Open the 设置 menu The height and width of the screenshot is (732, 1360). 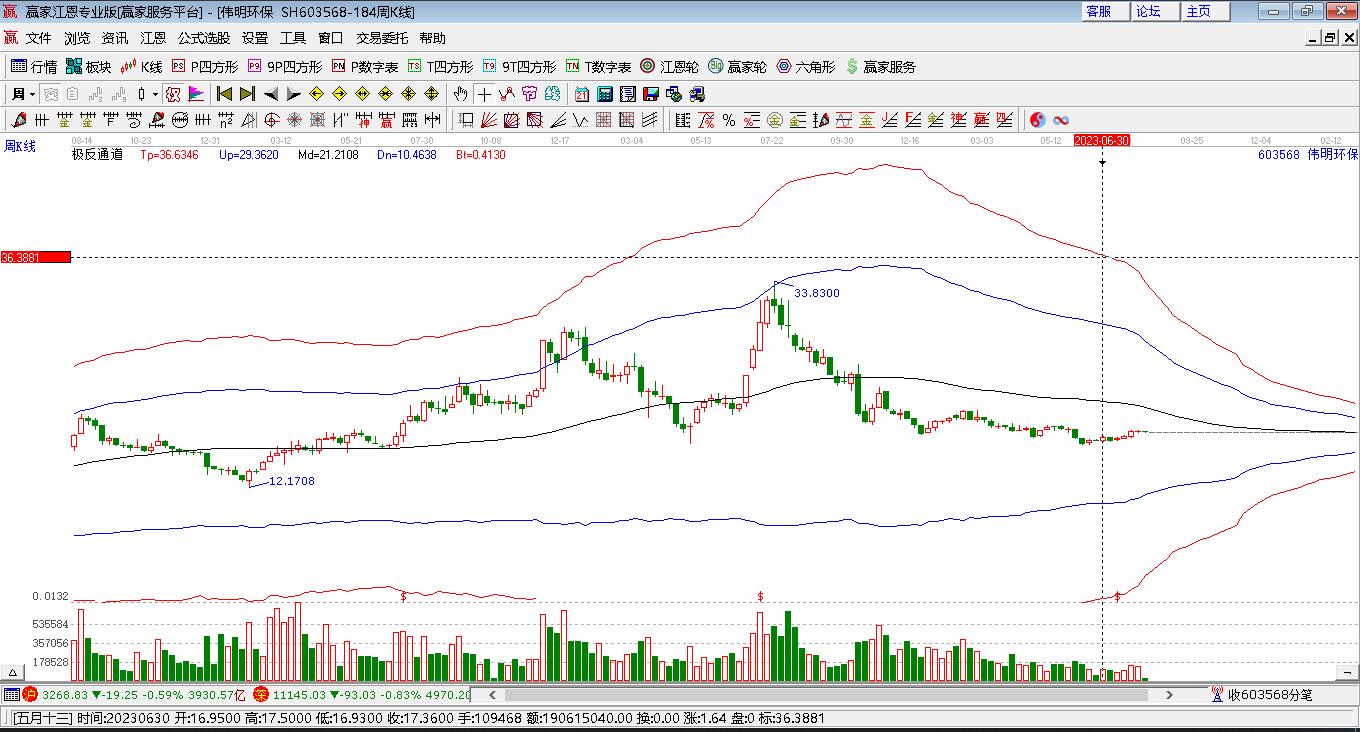click(x=255, y=38)
